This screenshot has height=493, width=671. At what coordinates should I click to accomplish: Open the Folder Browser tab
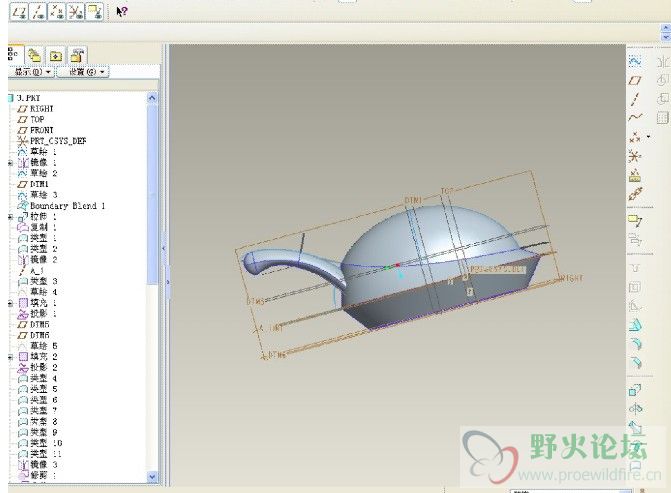[x=35, y=55]
